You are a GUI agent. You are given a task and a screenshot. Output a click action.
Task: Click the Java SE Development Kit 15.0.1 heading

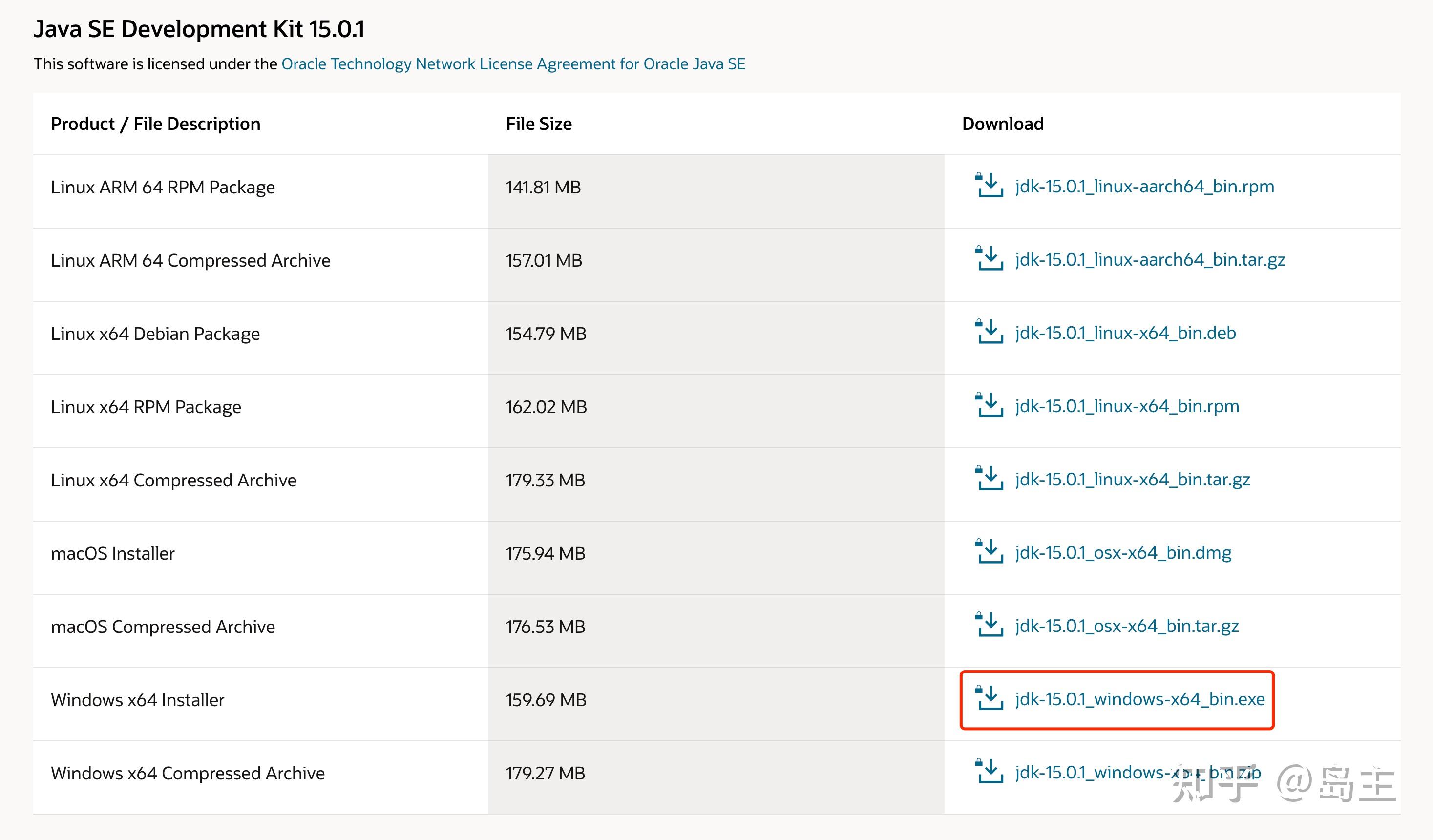point(199,29)
